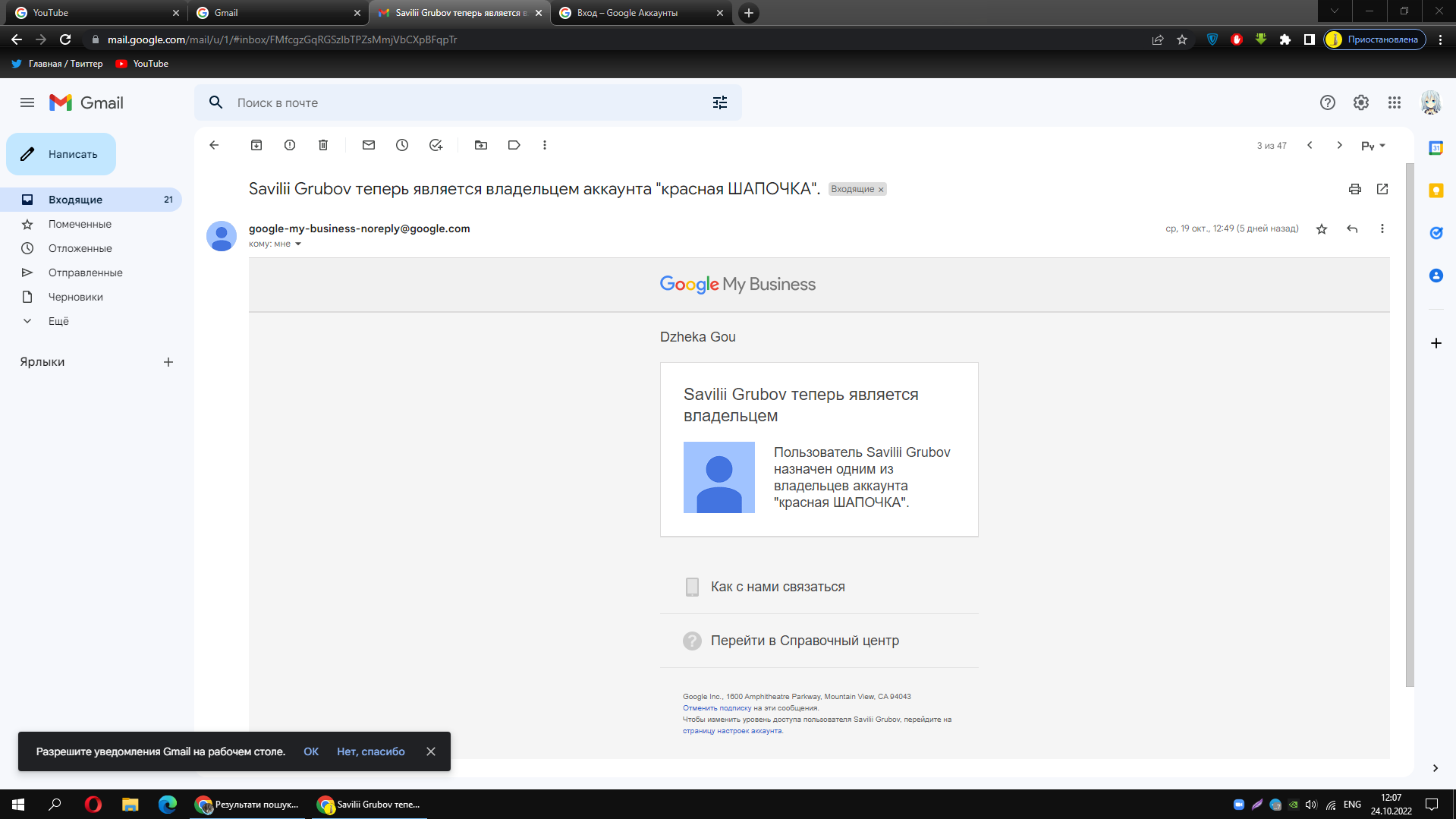Open the toolbar more options menu
Viewport: 1456px width, 819px height.
click(x=545, y=145)
